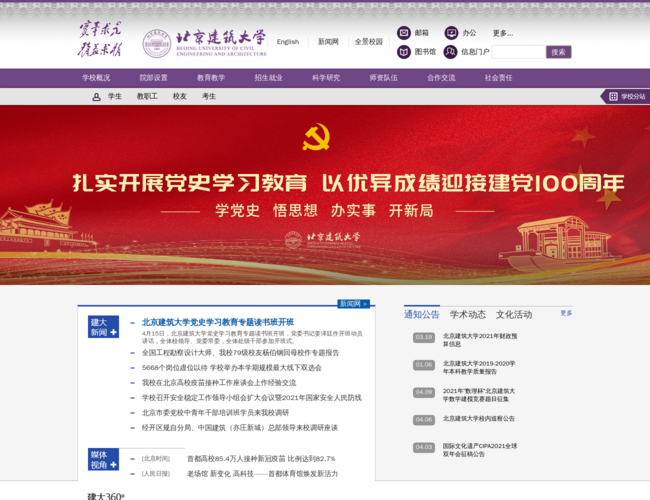Open notice 北京建筑大学2021年财政预算信息
This screenshot has width=650, height=500.
click(480, 340)
